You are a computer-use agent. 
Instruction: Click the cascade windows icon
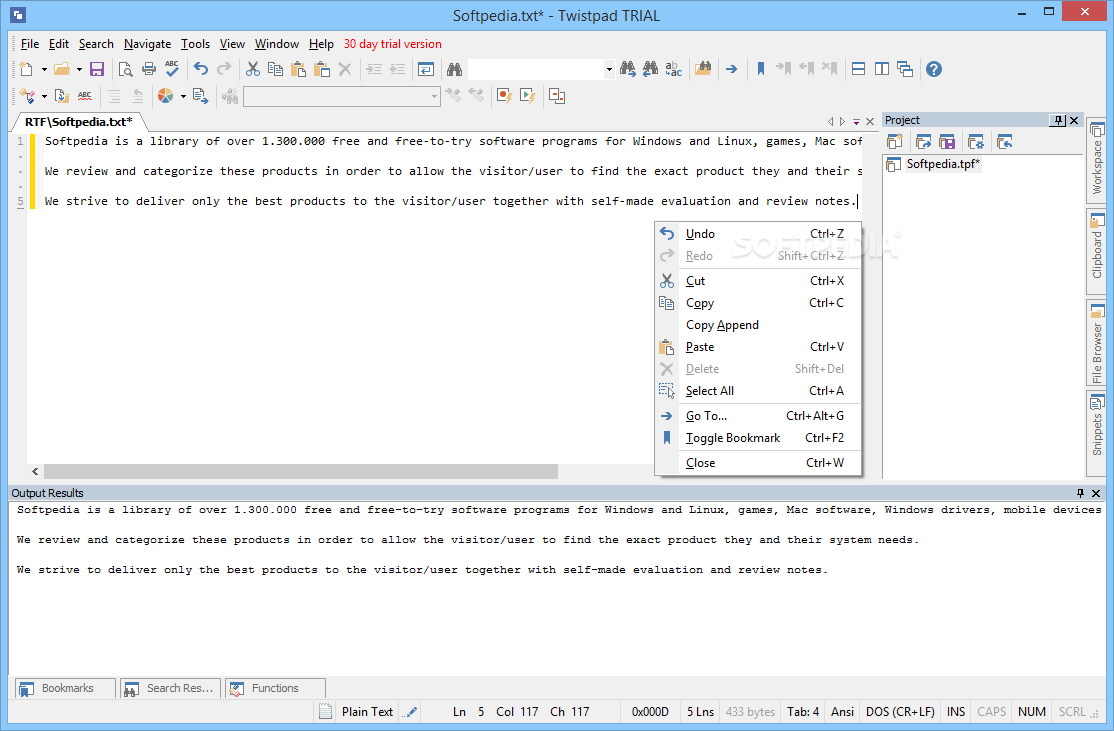904,69
